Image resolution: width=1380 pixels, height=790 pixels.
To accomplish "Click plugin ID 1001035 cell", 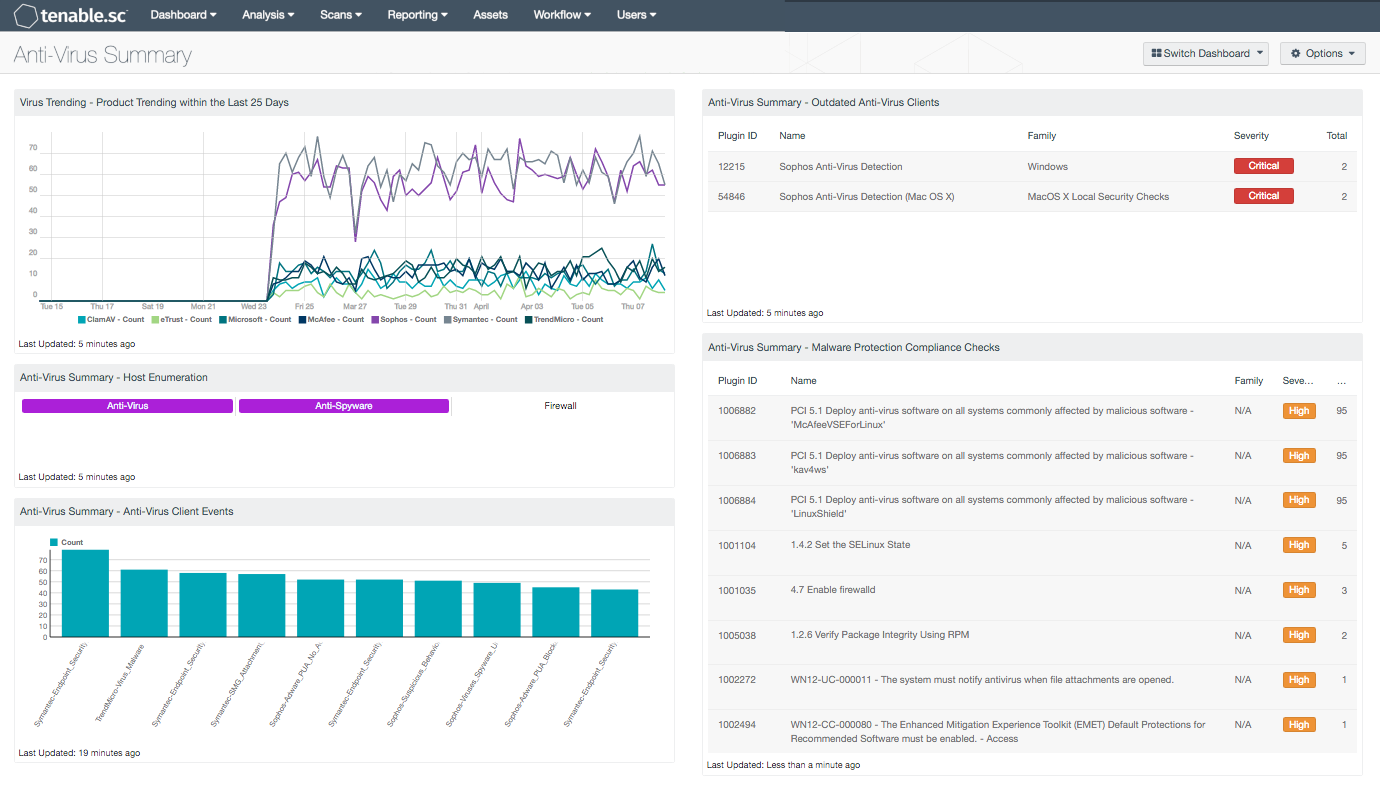I will click(x=737, y=590).
